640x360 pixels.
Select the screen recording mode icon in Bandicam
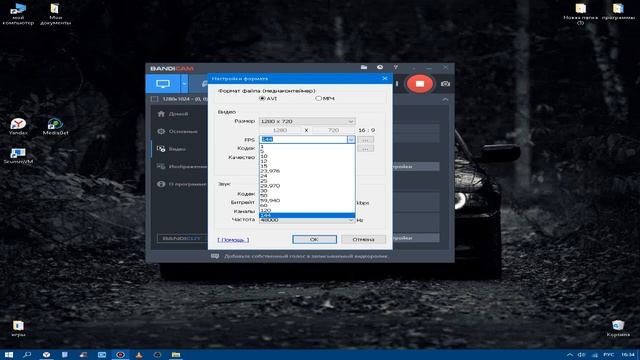tap(163, 84)
